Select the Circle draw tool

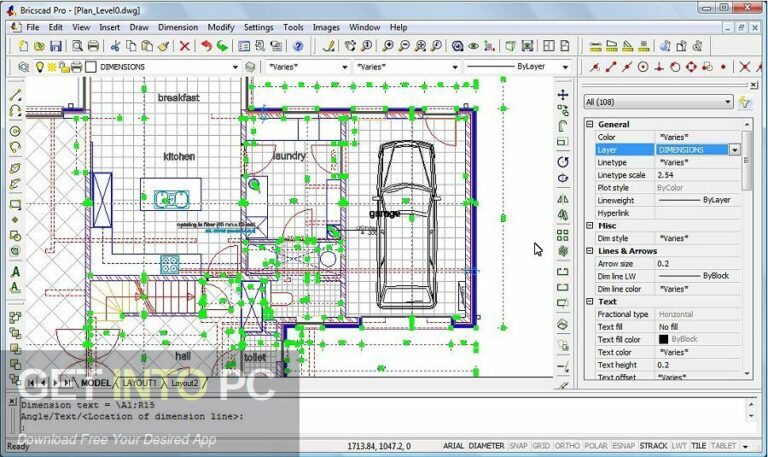15,131
